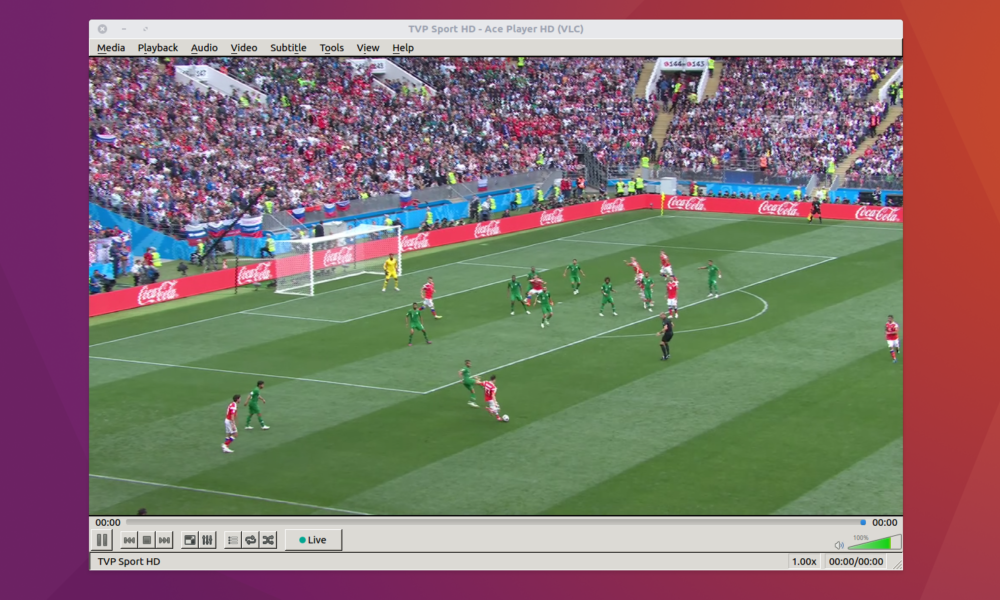
Task: Toggle random shuffle playback
Action: (x=268, y=540)
